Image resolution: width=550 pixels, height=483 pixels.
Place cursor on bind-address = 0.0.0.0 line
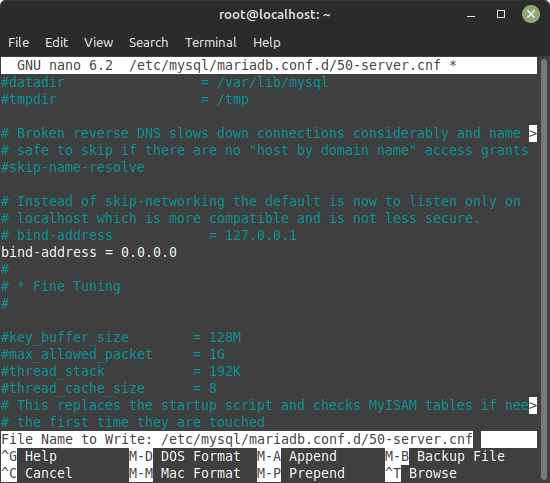[89, 252]
